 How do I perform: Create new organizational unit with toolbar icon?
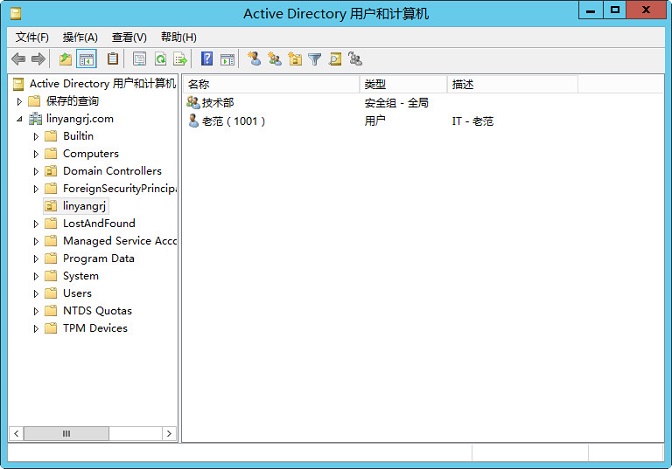coord(295,59)
